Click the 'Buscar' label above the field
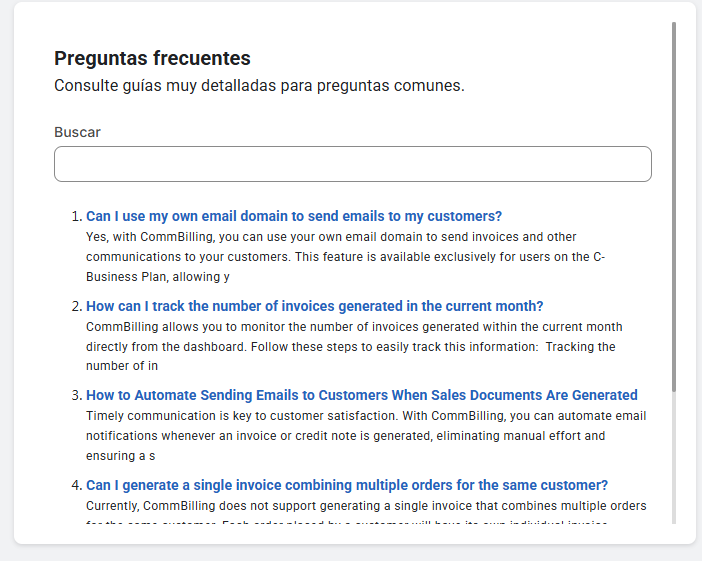The width and height of the screenshot is (702, 561). tap(77, 132)
